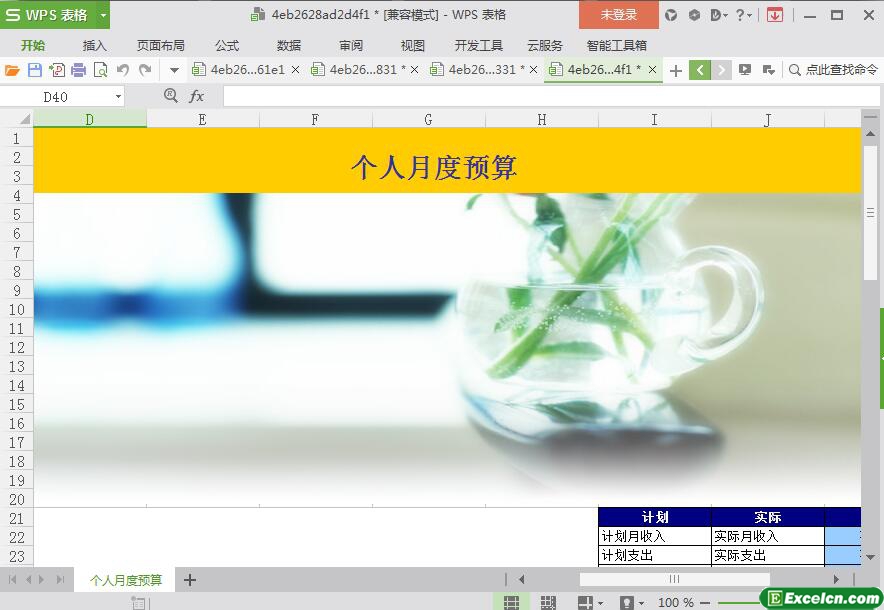Open the 云服务 ribbon tab

(545, 46)
